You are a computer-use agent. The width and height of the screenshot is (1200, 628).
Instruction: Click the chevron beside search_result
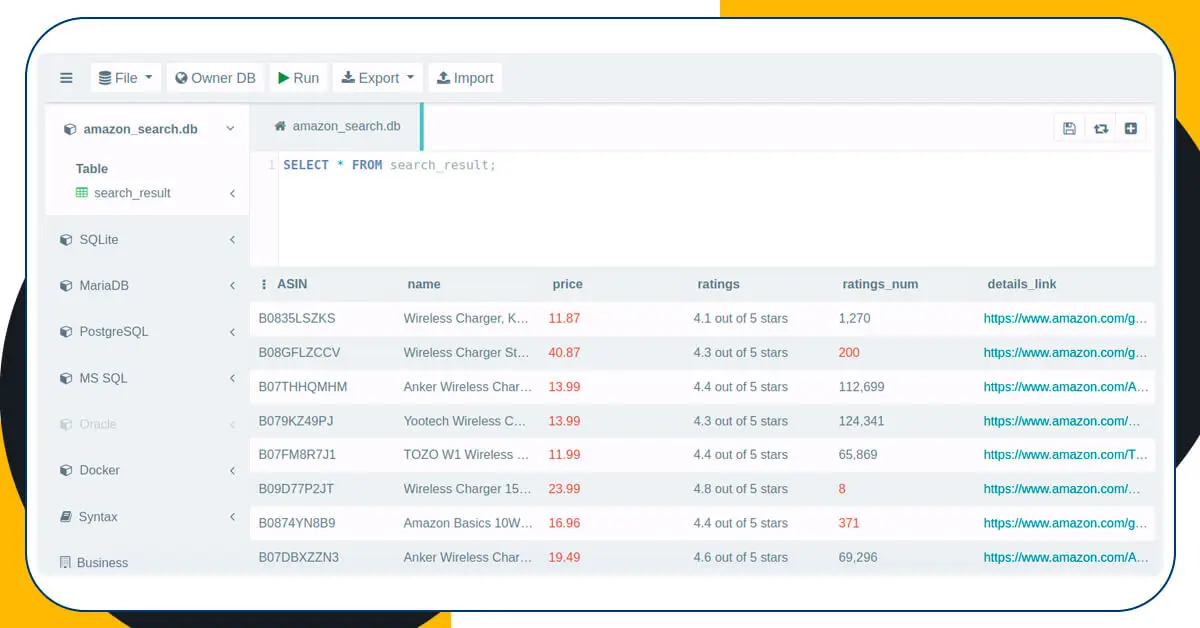pyautogui.click(x=232, y=193)
